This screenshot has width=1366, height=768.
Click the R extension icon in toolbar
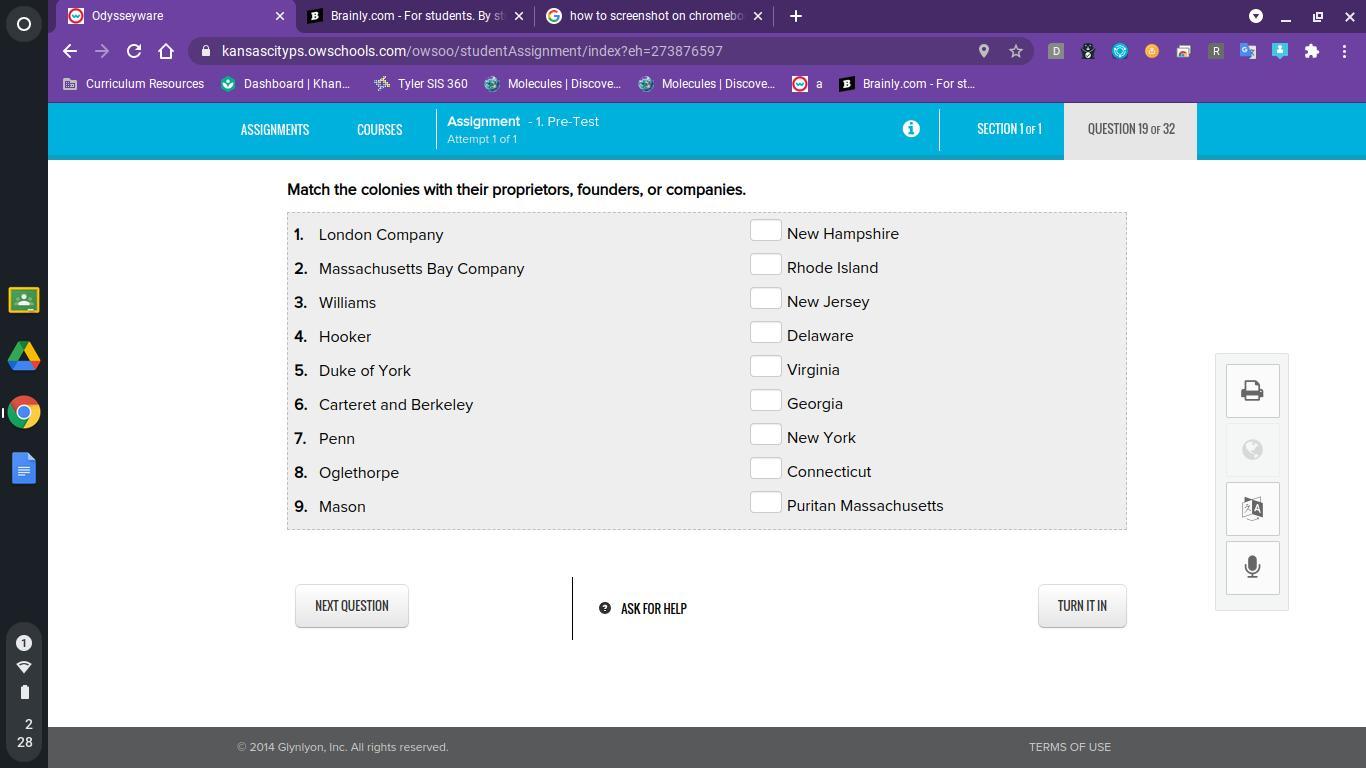coord(1216,51)
